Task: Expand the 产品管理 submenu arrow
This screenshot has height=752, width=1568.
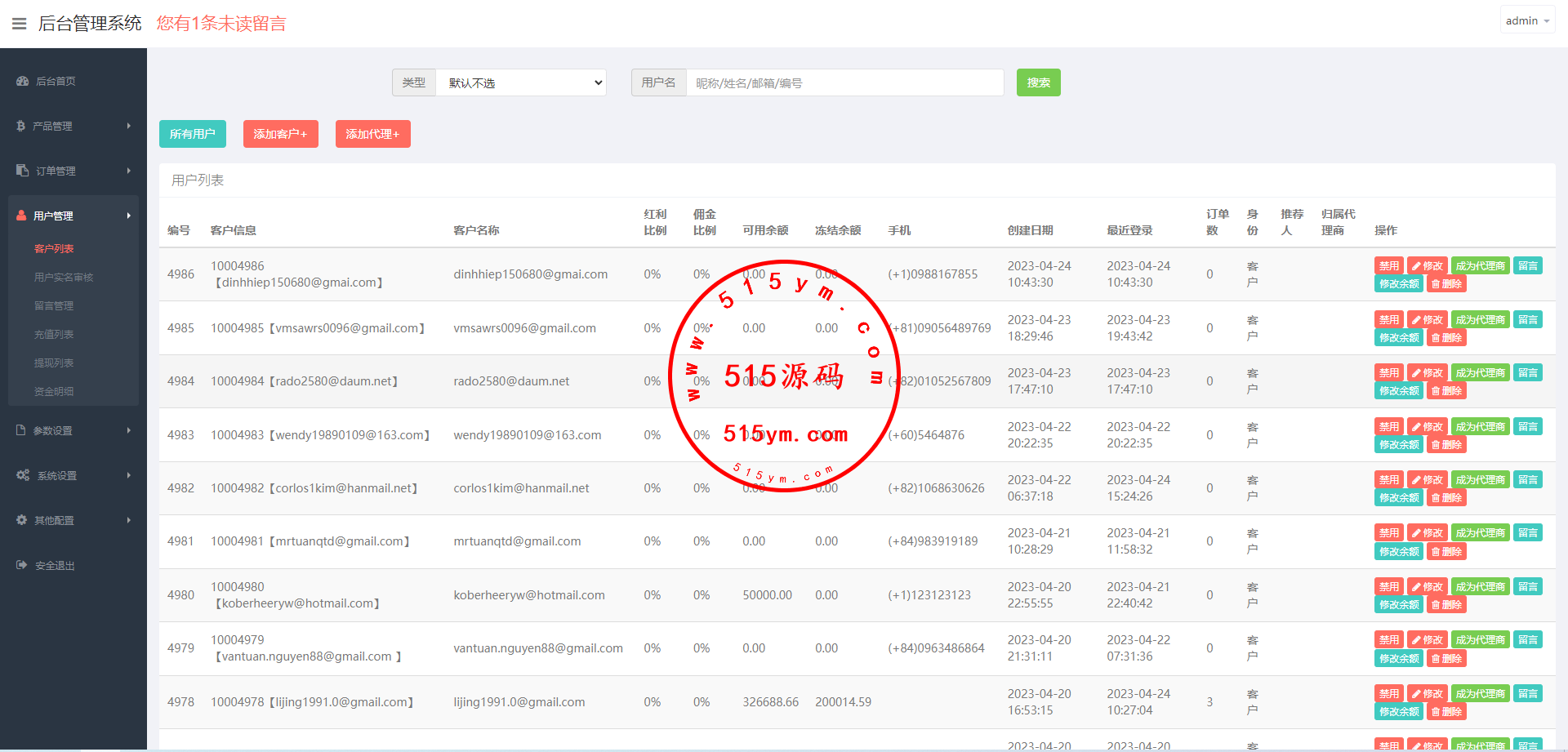Action: (x=129, y=126)
